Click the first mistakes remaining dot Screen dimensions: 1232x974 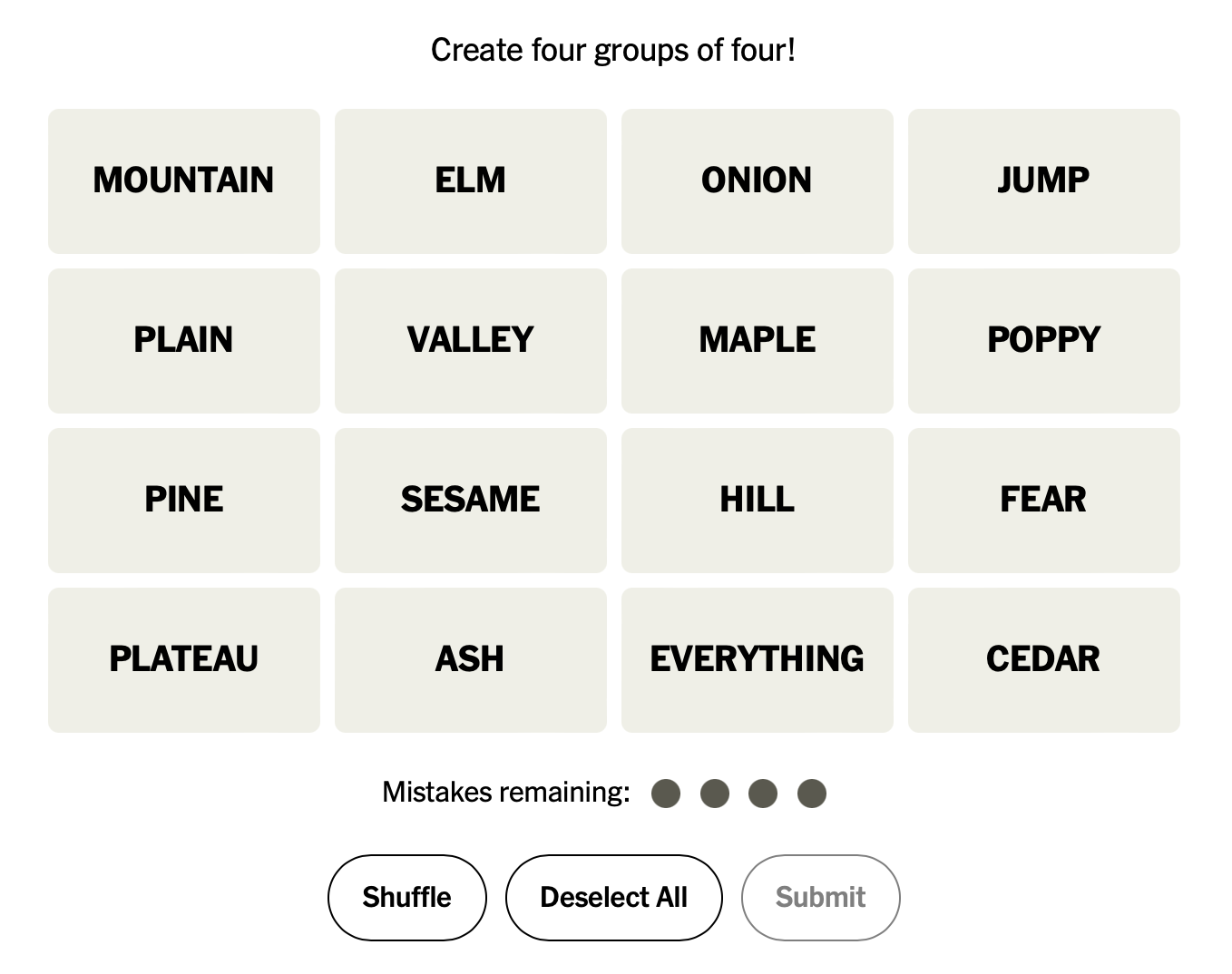click(x=666, y=794)
